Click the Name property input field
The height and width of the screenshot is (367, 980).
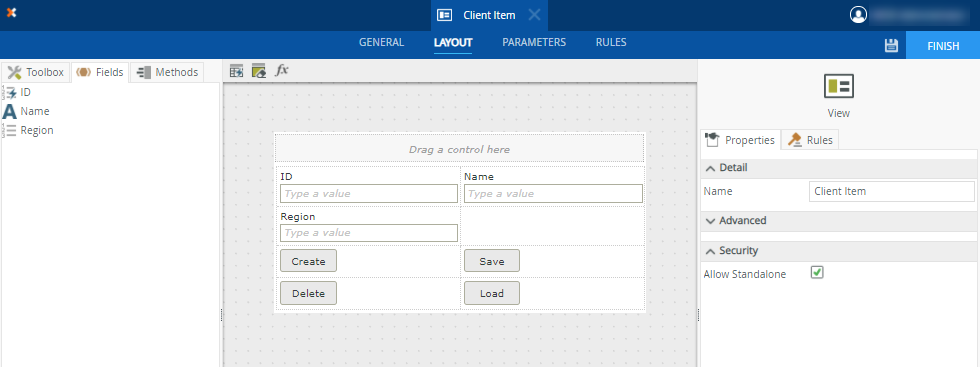click(x=891, y=191)
